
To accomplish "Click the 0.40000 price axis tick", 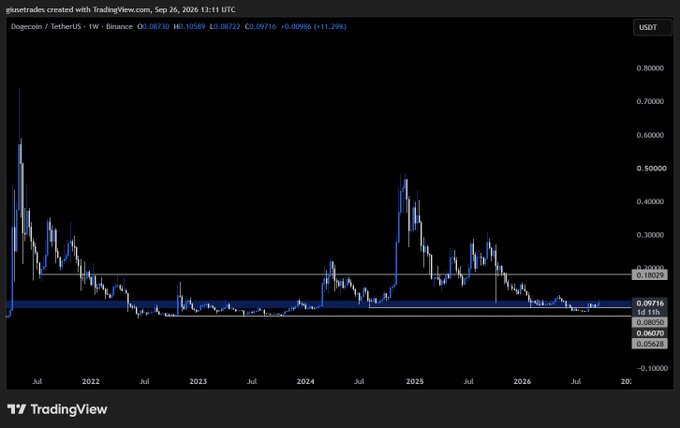I will click(650, 201).
